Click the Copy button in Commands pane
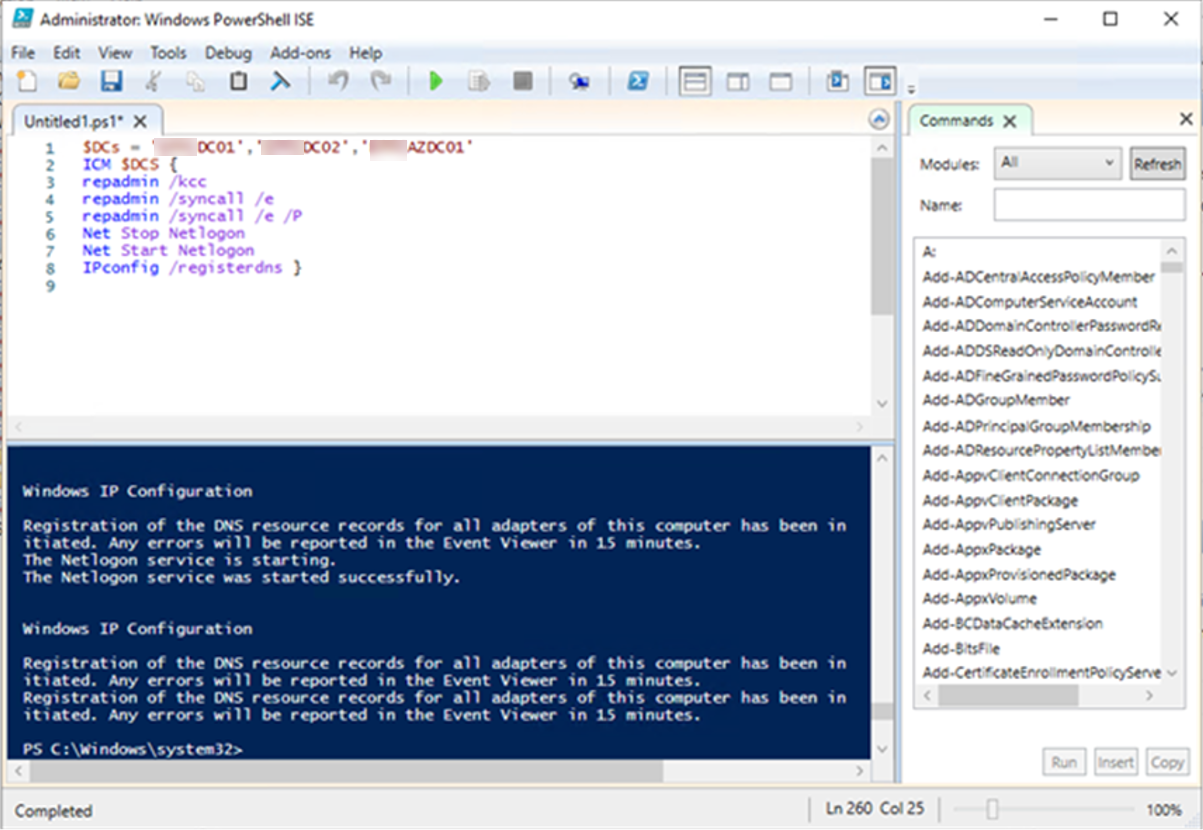 click(x=1167, y=762)
